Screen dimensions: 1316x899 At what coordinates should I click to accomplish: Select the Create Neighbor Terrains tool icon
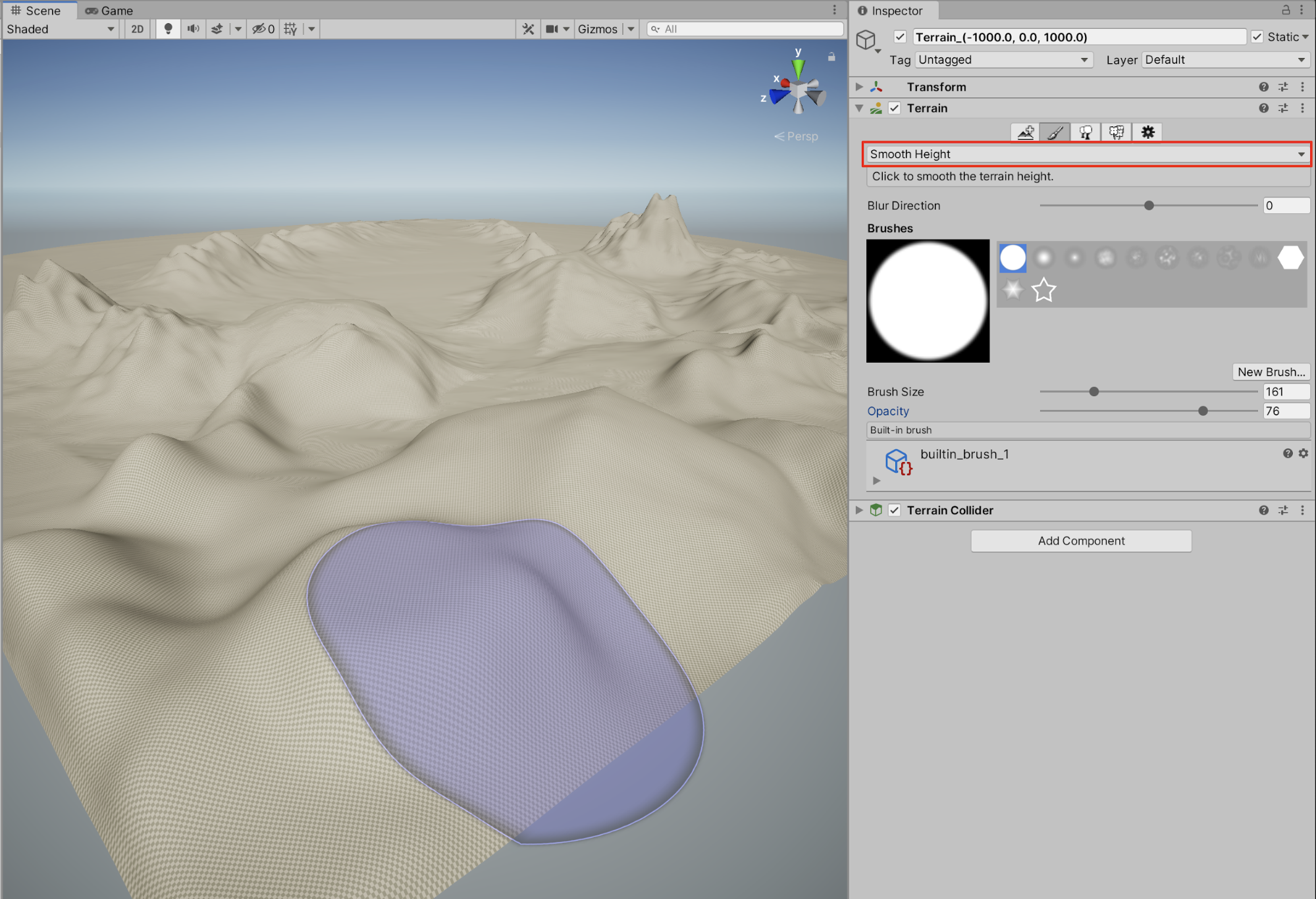(x=1025, y=132)
